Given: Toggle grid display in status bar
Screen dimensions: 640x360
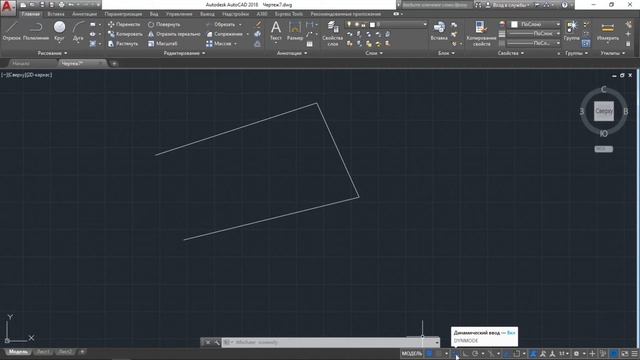Looking at the screenshot, I should click(x=429, y=353).
